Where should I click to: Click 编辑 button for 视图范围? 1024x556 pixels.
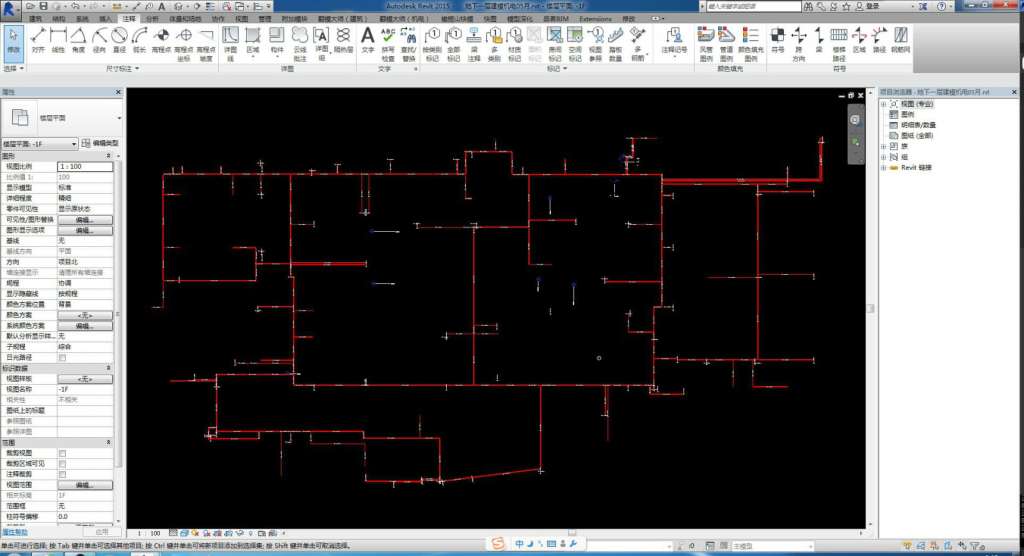pos(85,485)
